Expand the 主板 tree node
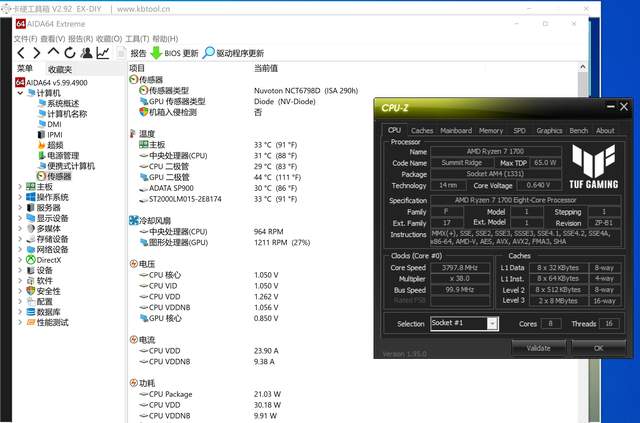 point(21,186)
